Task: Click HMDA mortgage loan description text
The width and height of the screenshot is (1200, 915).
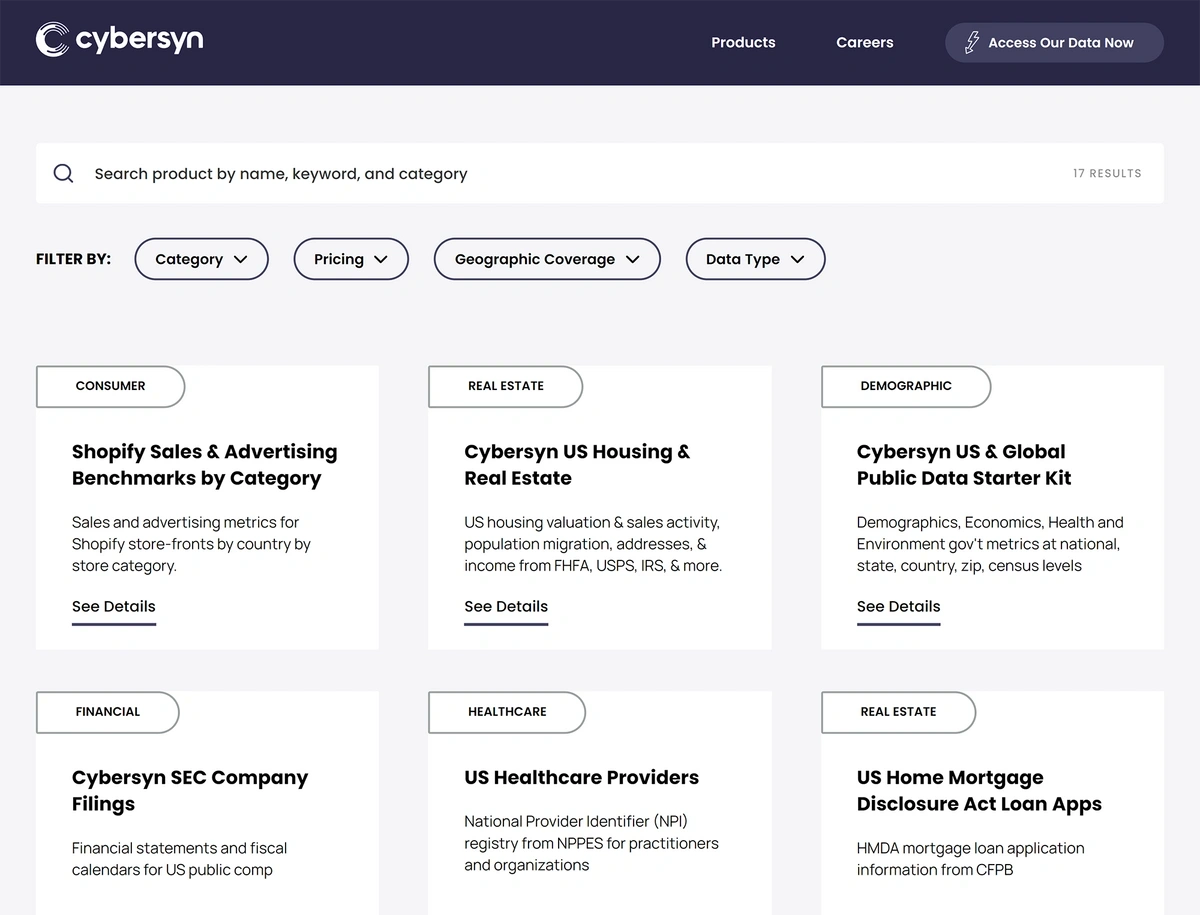Action: (970, 859)
